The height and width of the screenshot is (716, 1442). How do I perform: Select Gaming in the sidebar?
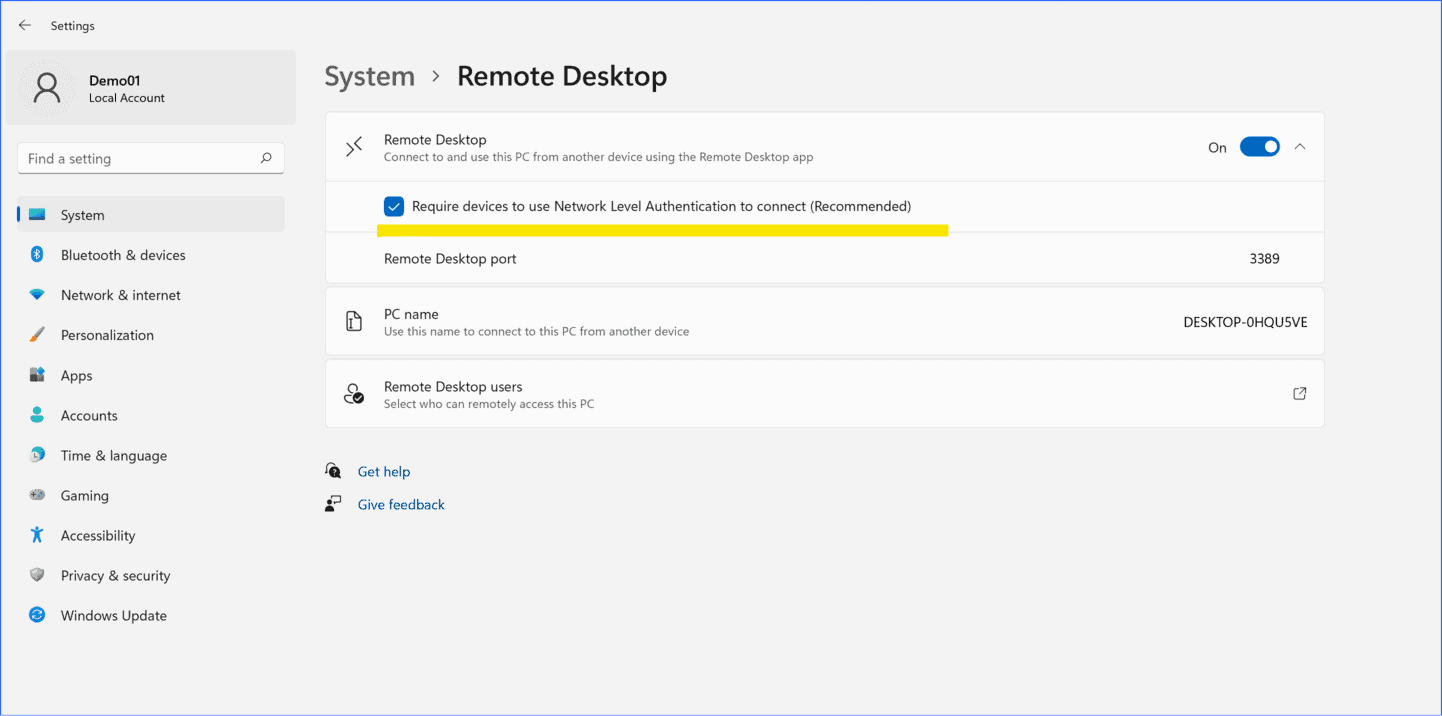point(151,495)
